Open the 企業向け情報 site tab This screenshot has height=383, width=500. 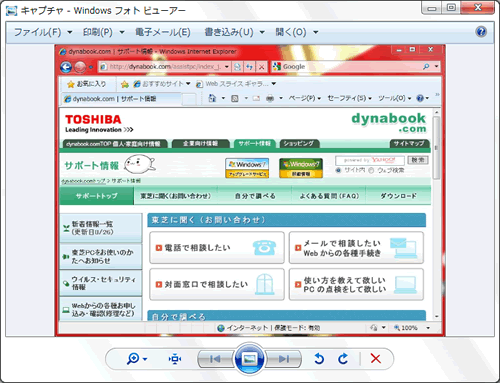coord(200,144)
